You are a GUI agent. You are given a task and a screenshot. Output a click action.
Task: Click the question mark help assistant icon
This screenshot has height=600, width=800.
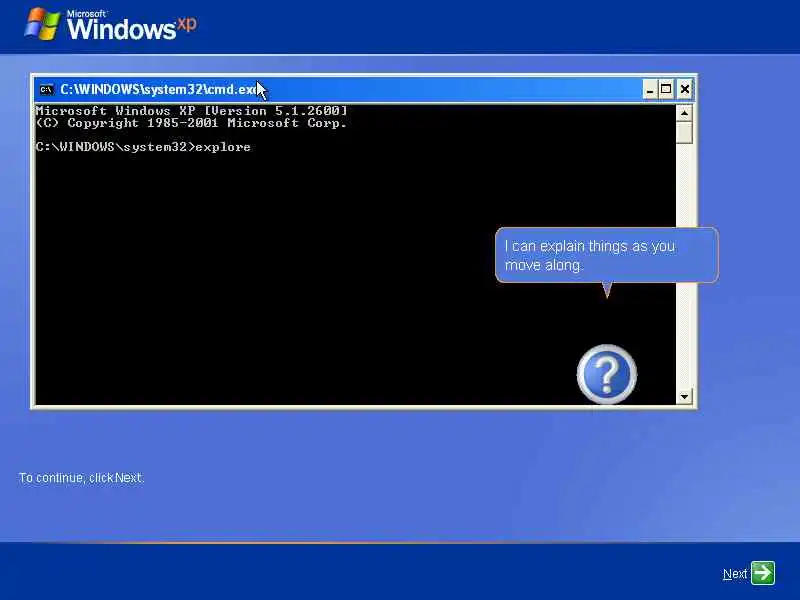607,374
